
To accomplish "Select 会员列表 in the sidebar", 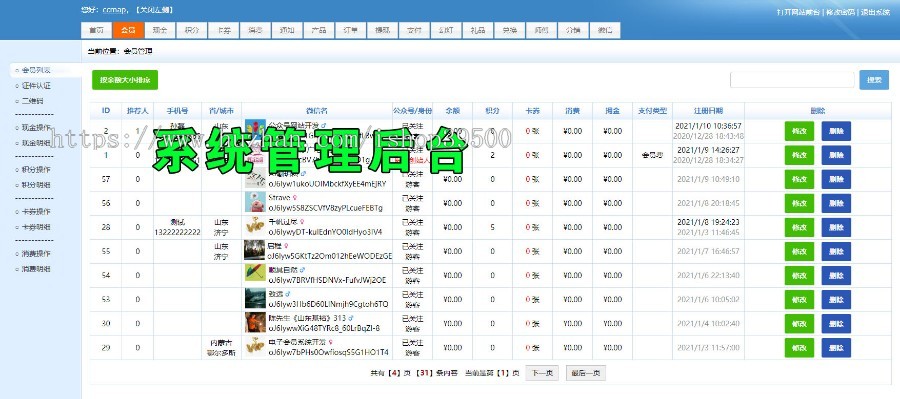I will 36,70.
